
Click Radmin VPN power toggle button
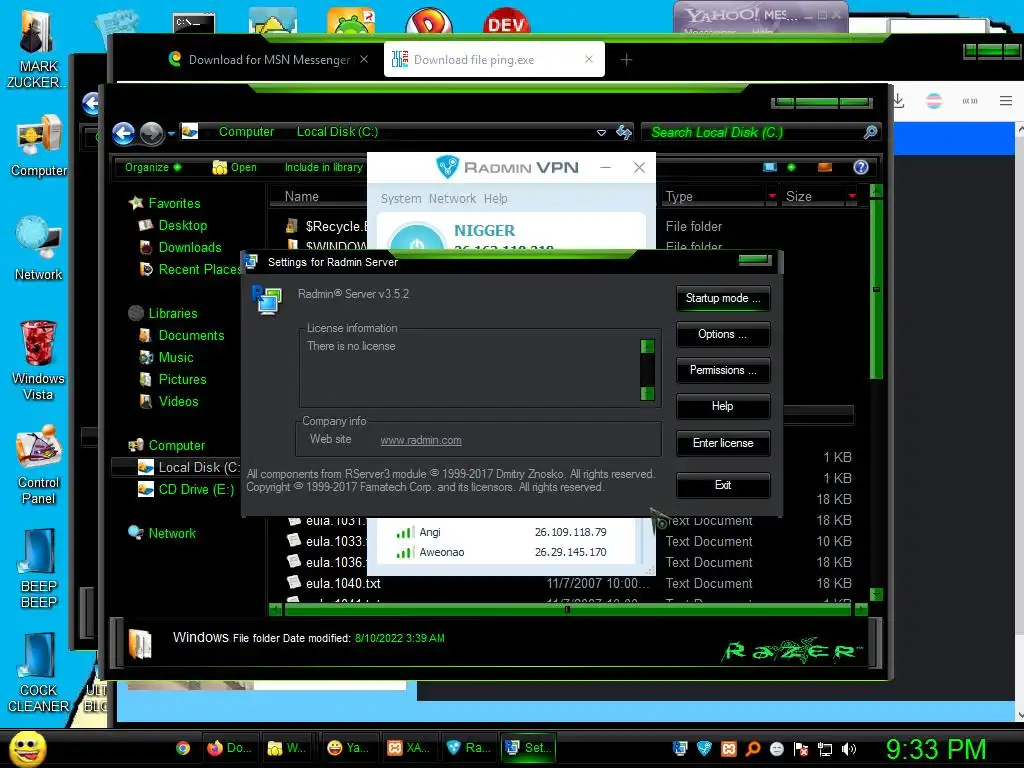click(417, 238)
